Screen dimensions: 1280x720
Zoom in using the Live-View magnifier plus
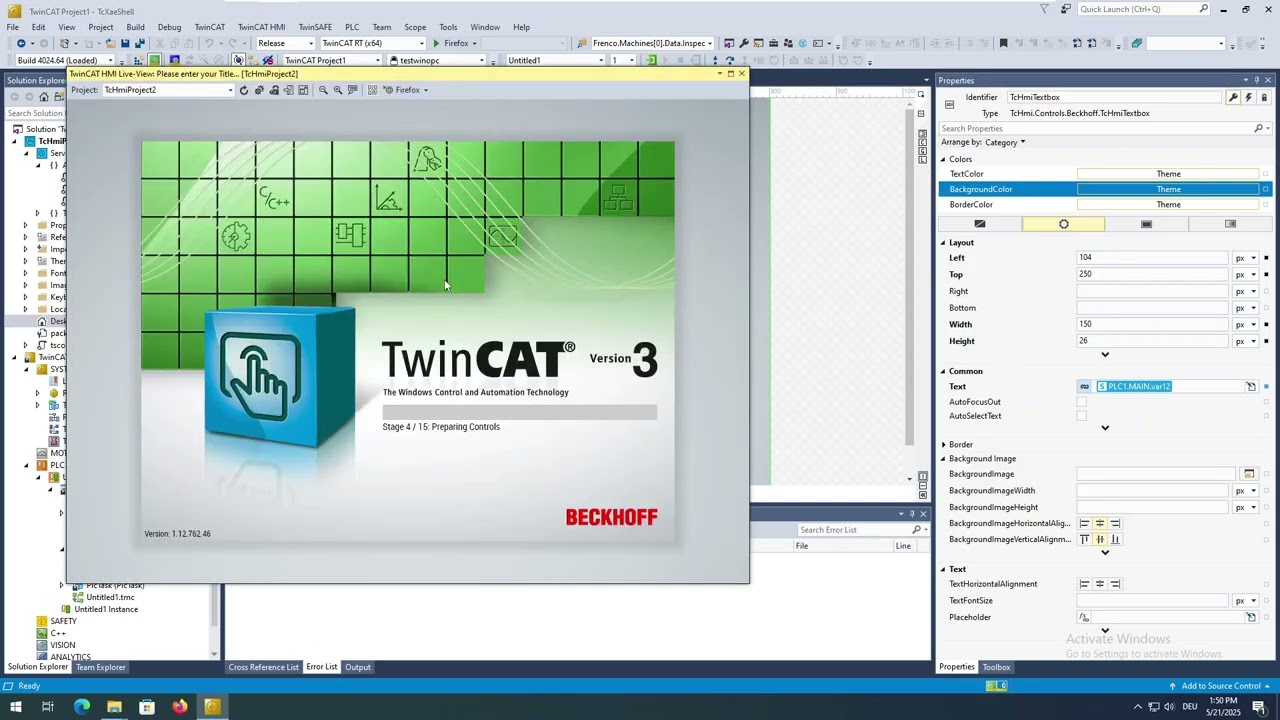[x=338, y=90]
